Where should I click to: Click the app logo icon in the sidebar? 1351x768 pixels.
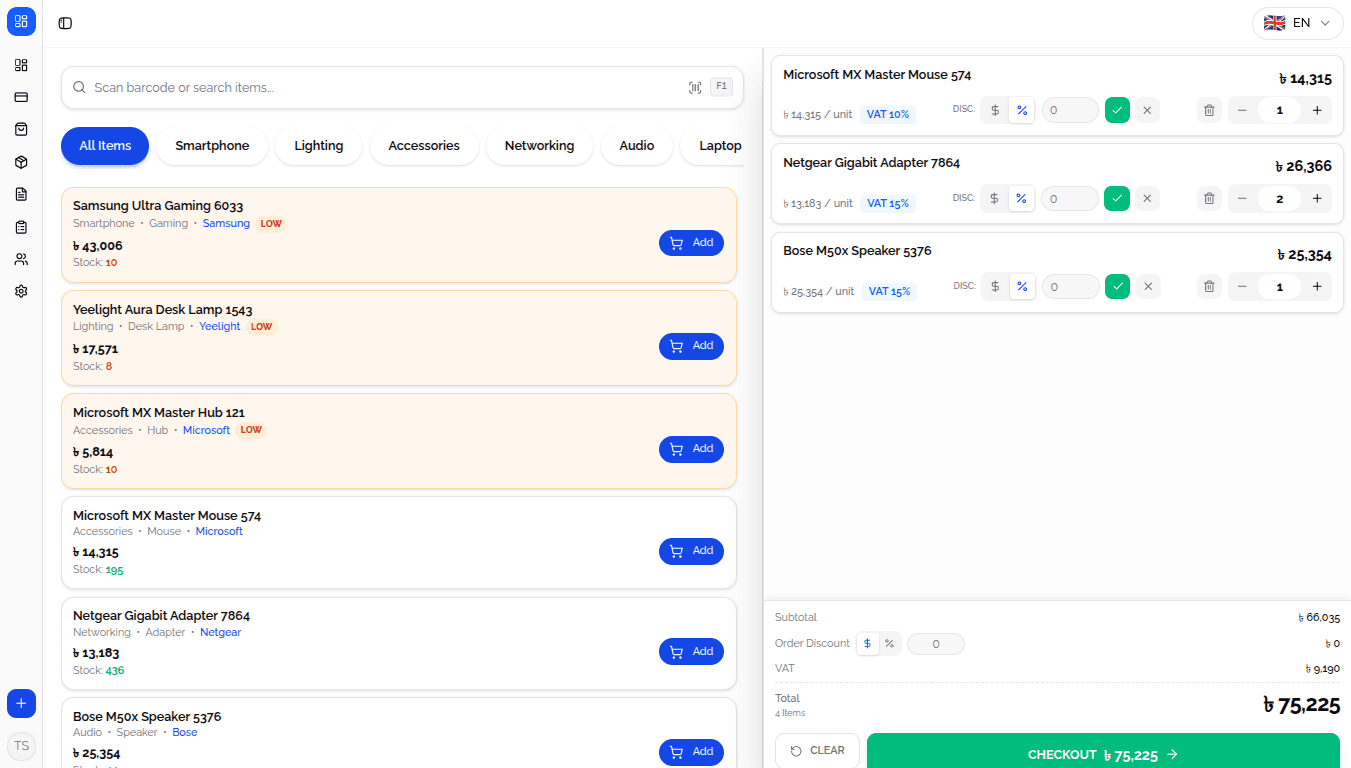21,21
